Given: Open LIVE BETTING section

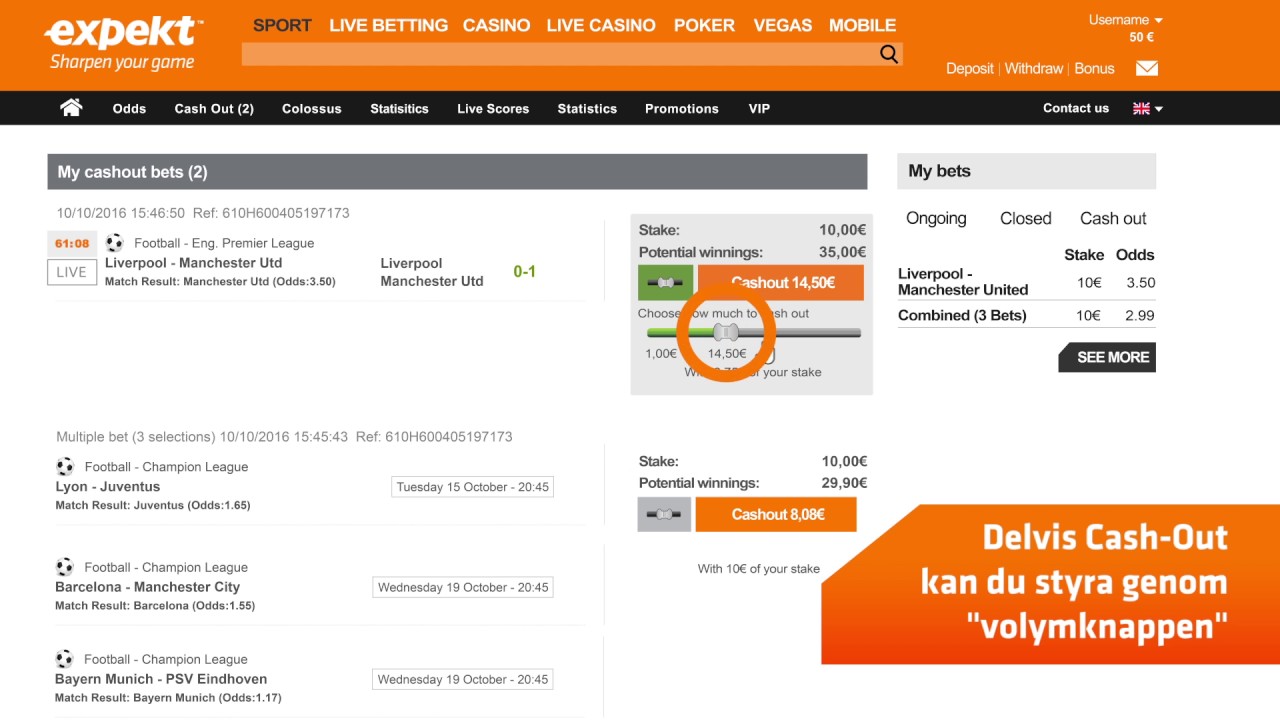Looking at the screenshot, I should (388, 25).
